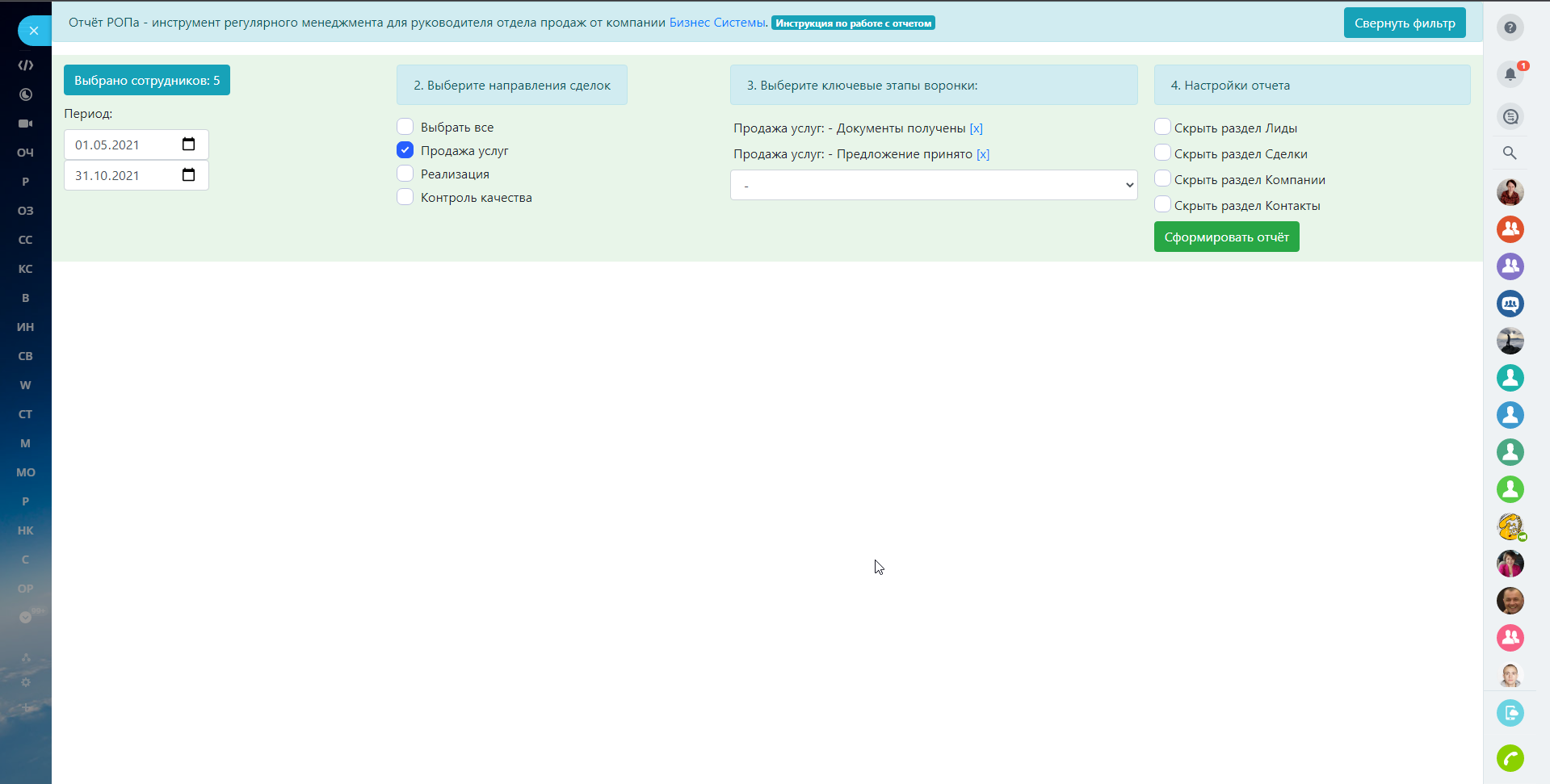Screen dimensions: 1550x784
Task: Click the green phone call icon
Action: click(1510, 758)
